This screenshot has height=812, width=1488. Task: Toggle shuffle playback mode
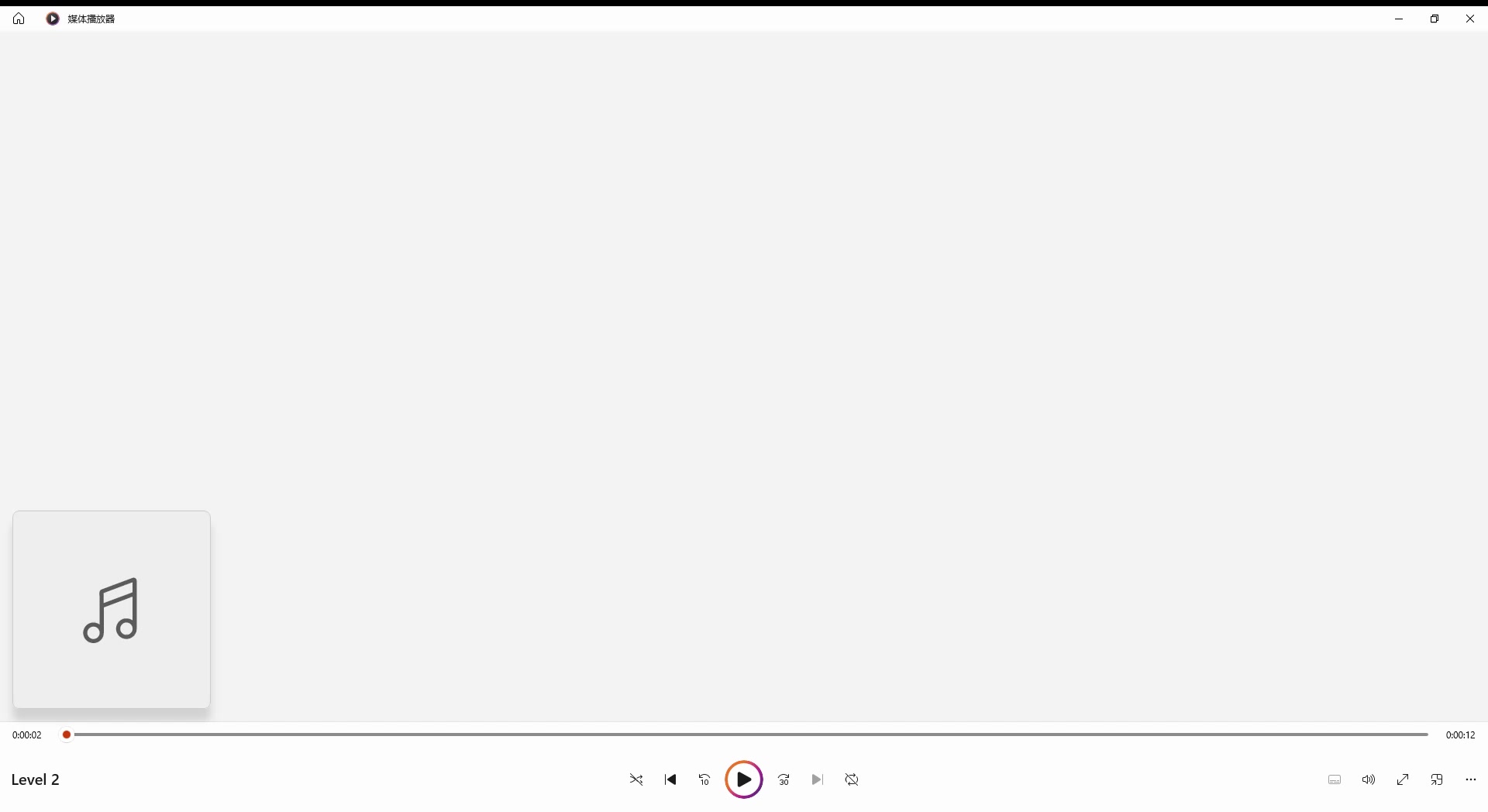click(x=636, y=779)
